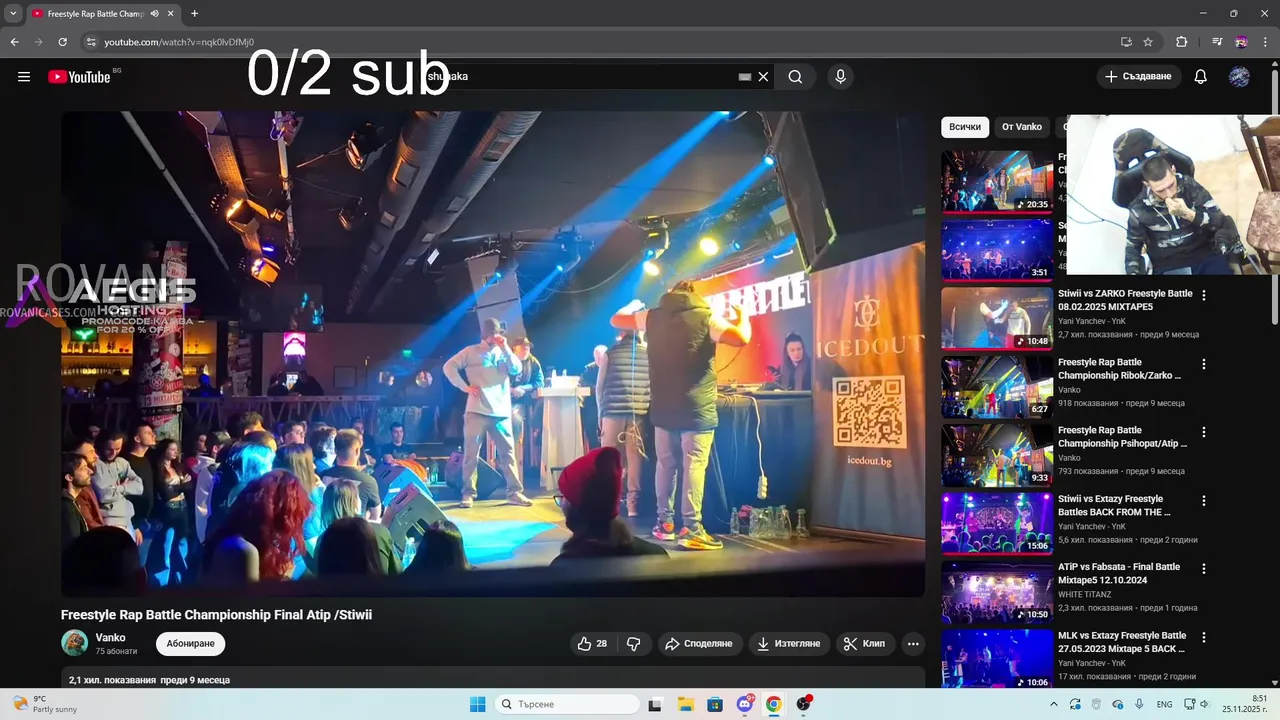The height and width of the screenshot is (720, 1280).
Task: Open options menu for Stiwii vs ZARKO video
Action: point(1204,296)
